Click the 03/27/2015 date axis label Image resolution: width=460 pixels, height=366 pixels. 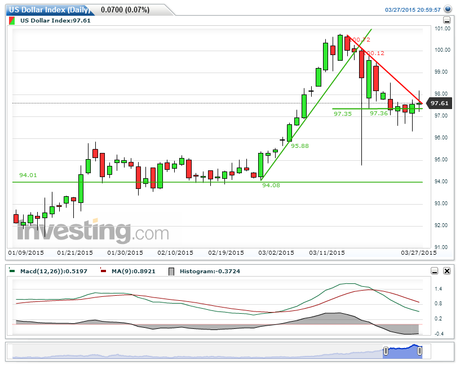[419, 253]
